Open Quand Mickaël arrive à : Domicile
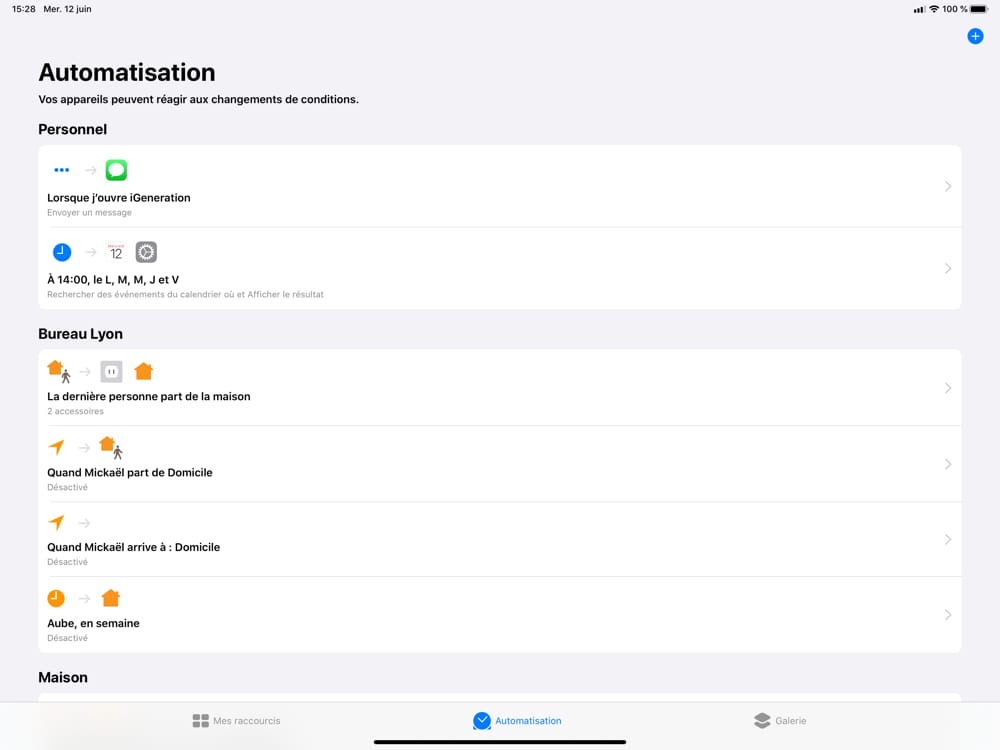Screen dimensions: 1000x750 pyautogui.click(x=499, y=540)
